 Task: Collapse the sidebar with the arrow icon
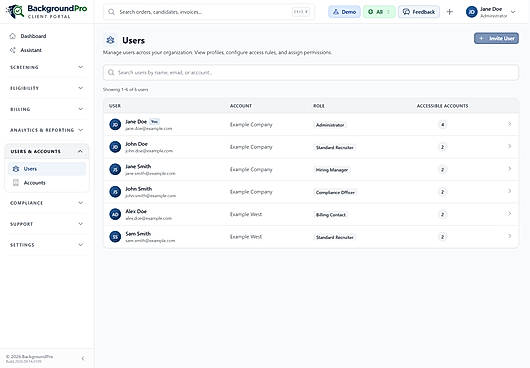click(x=83, y=358)
